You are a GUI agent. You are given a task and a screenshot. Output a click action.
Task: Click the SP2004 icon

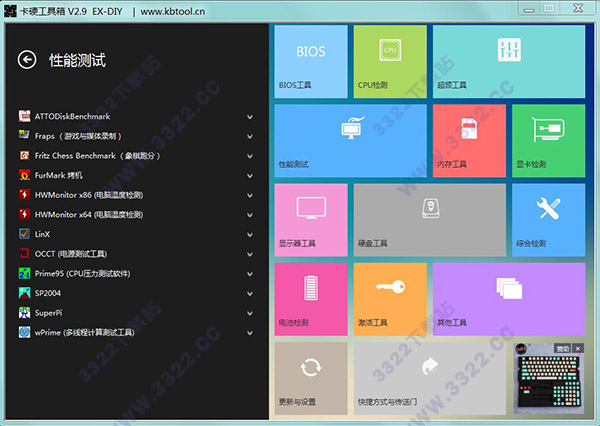point(24,293)
